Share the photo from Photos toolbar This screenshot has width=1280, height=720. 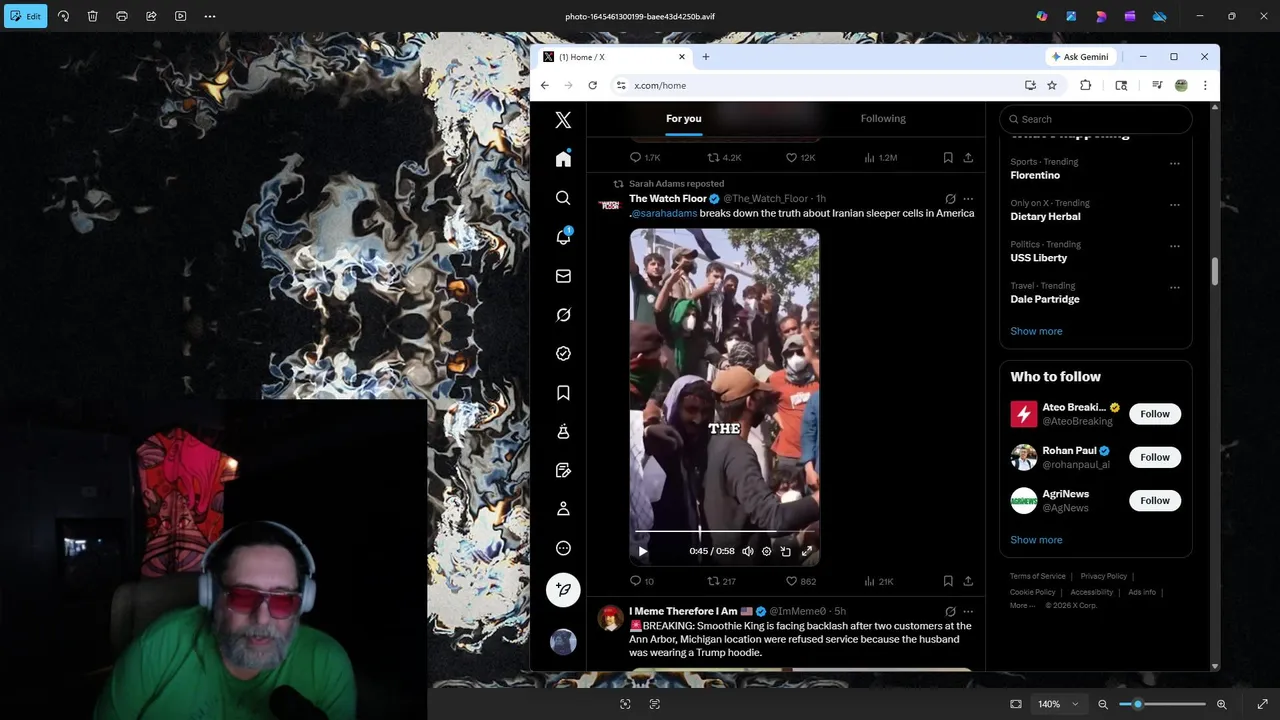[x=151, y=16]
